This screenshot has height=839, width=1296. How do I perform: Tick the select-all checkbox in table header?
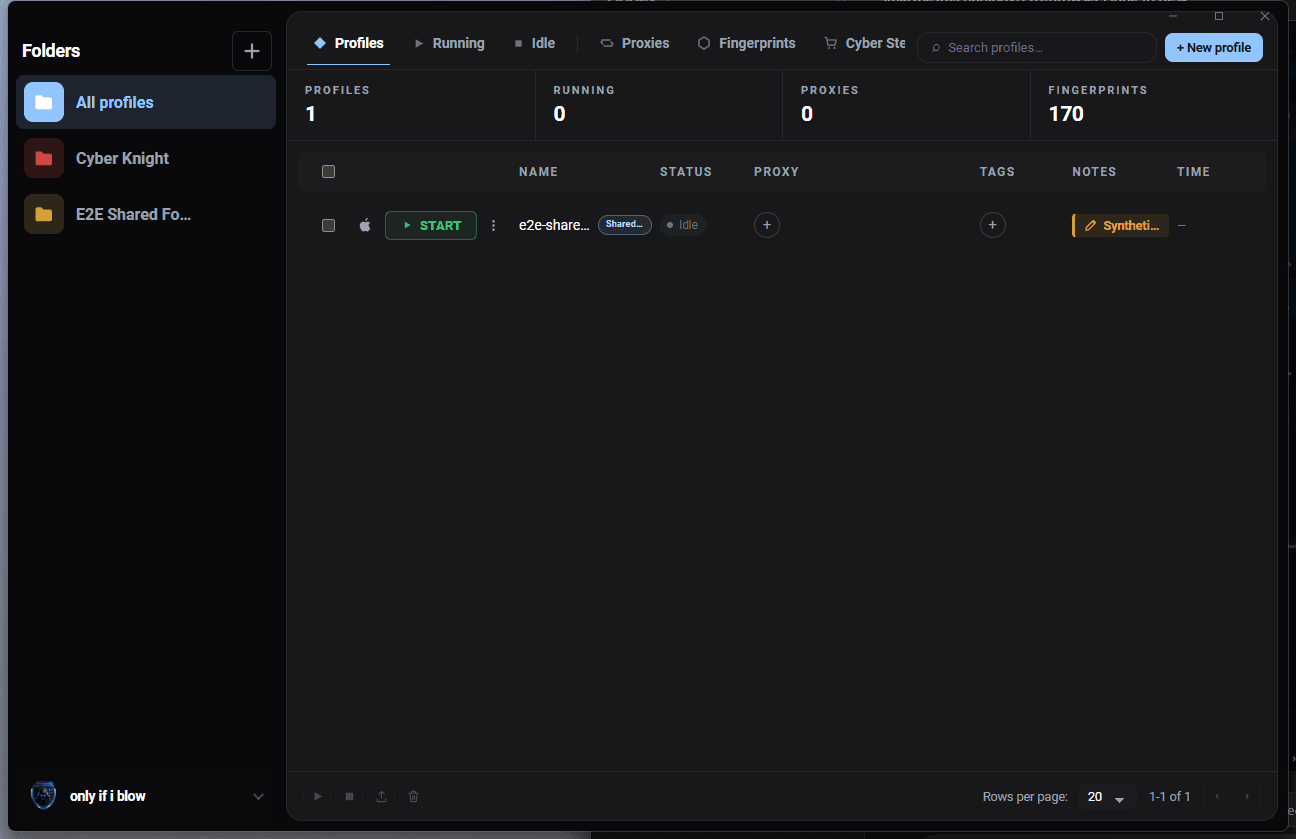[328, 172]
